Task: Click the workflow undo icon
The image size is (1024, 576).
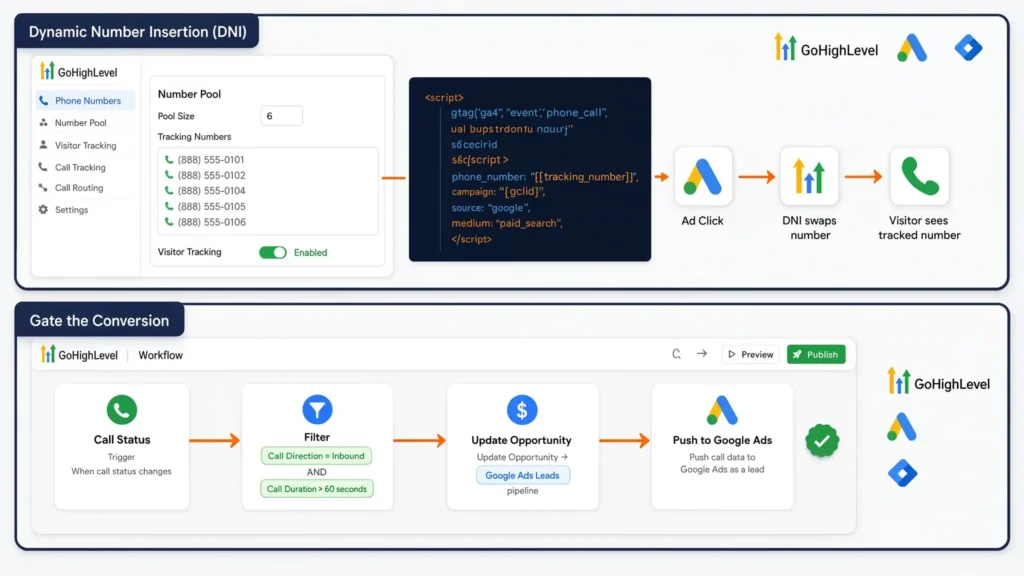Action: tap(677, 354)
